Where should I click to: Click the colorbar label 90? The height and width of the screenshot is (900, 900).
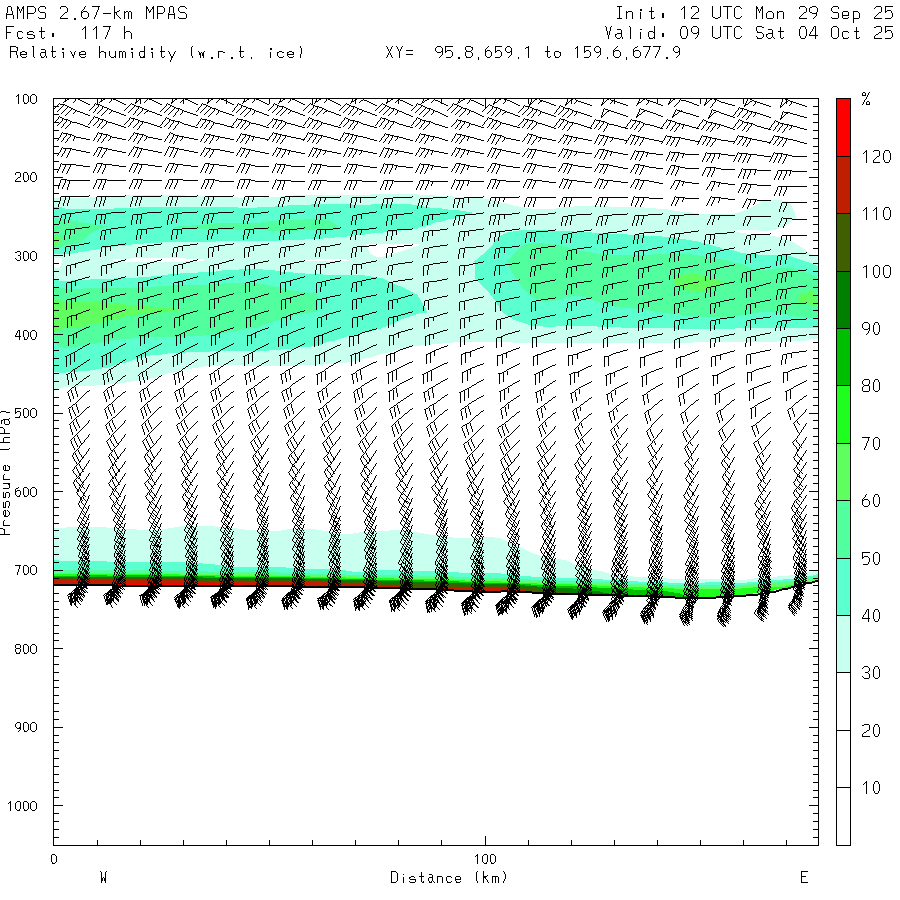(871, 329)
